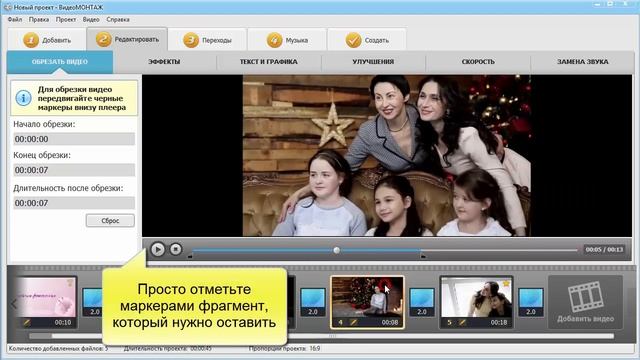Screen dimensions: 640x360
Task: Click the Пропорции проекта 16:9 status text
Action: pos(284,349)
